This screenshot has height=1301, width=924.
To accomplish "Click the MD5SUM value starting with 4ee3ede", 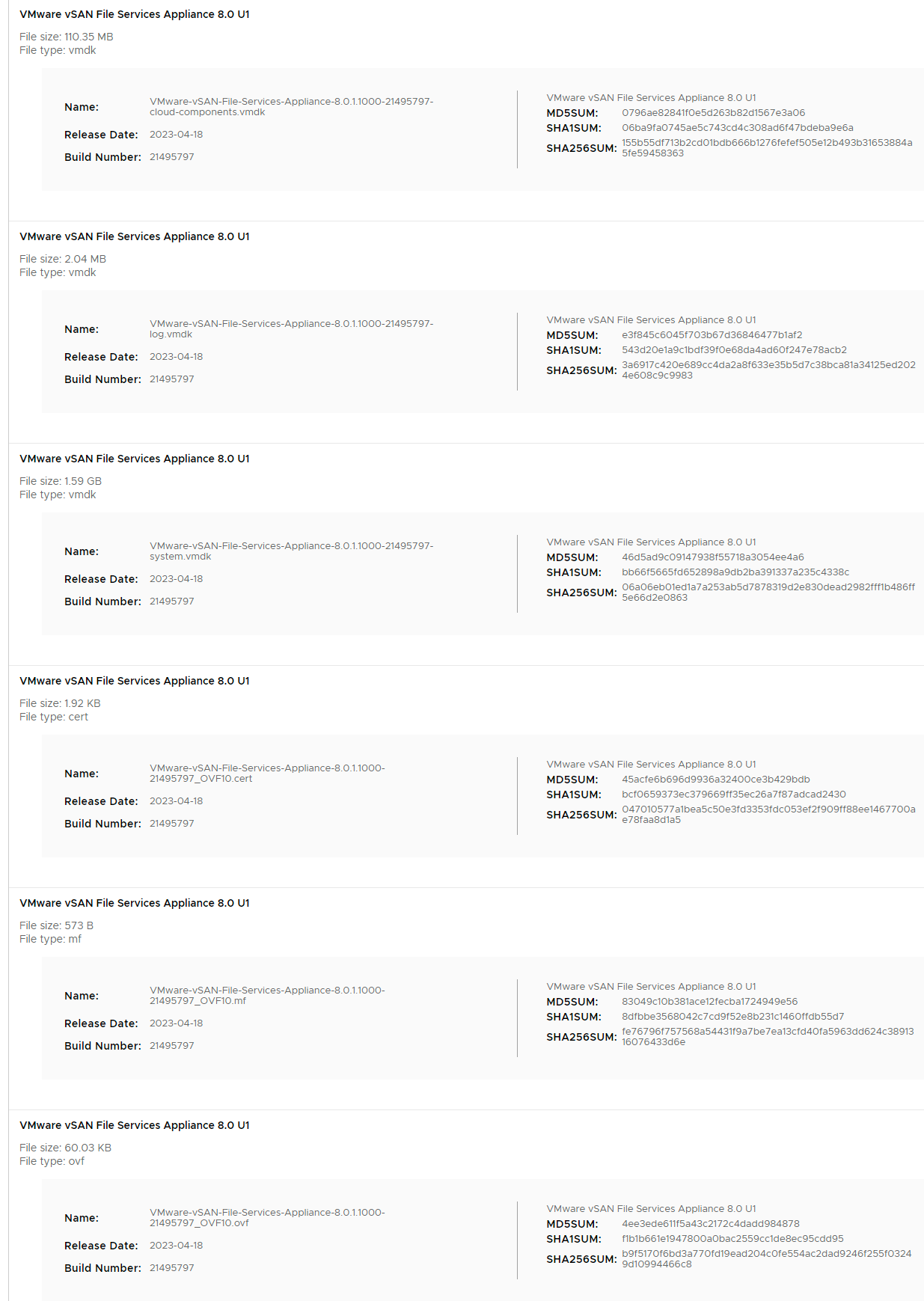I will [710, 1224].
